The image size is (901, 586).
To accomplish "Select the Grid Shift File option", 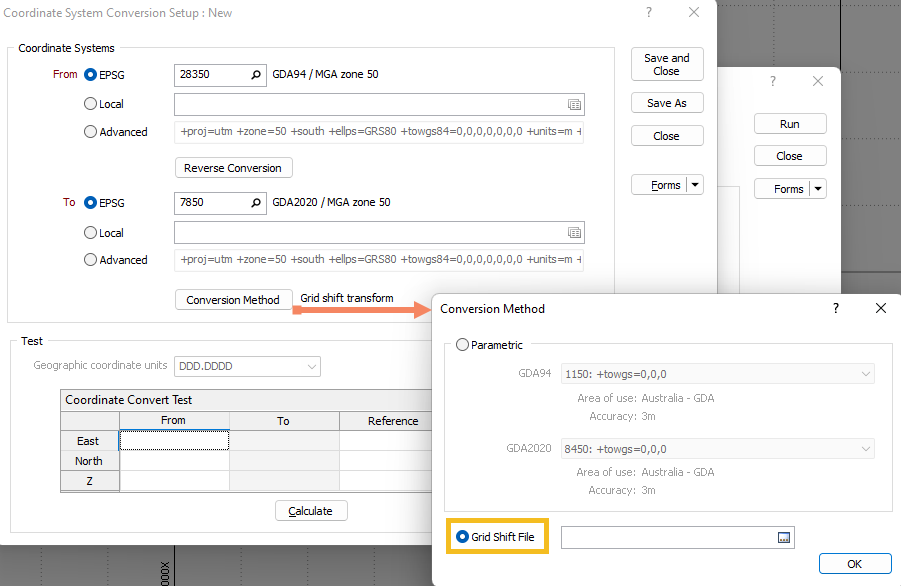I will [462, 537].
